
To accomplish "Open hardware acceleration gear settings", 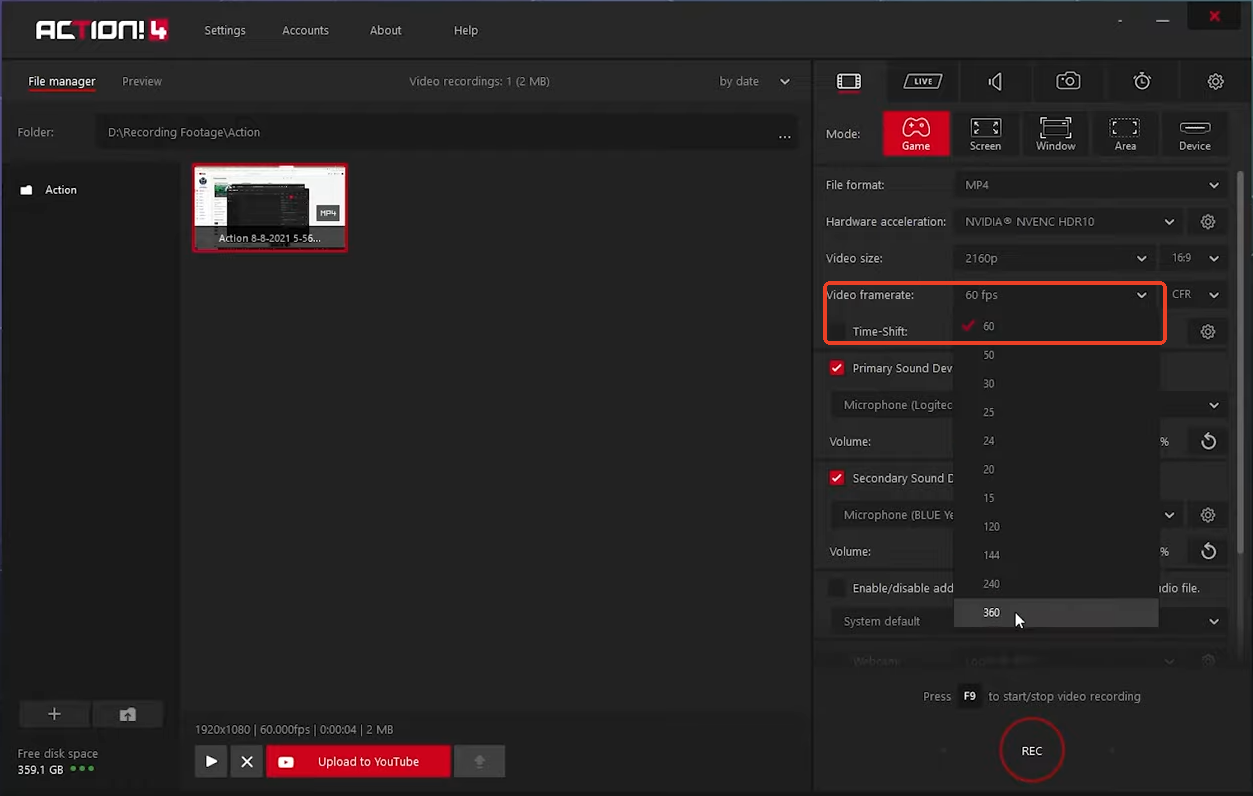I will 1207,222.
